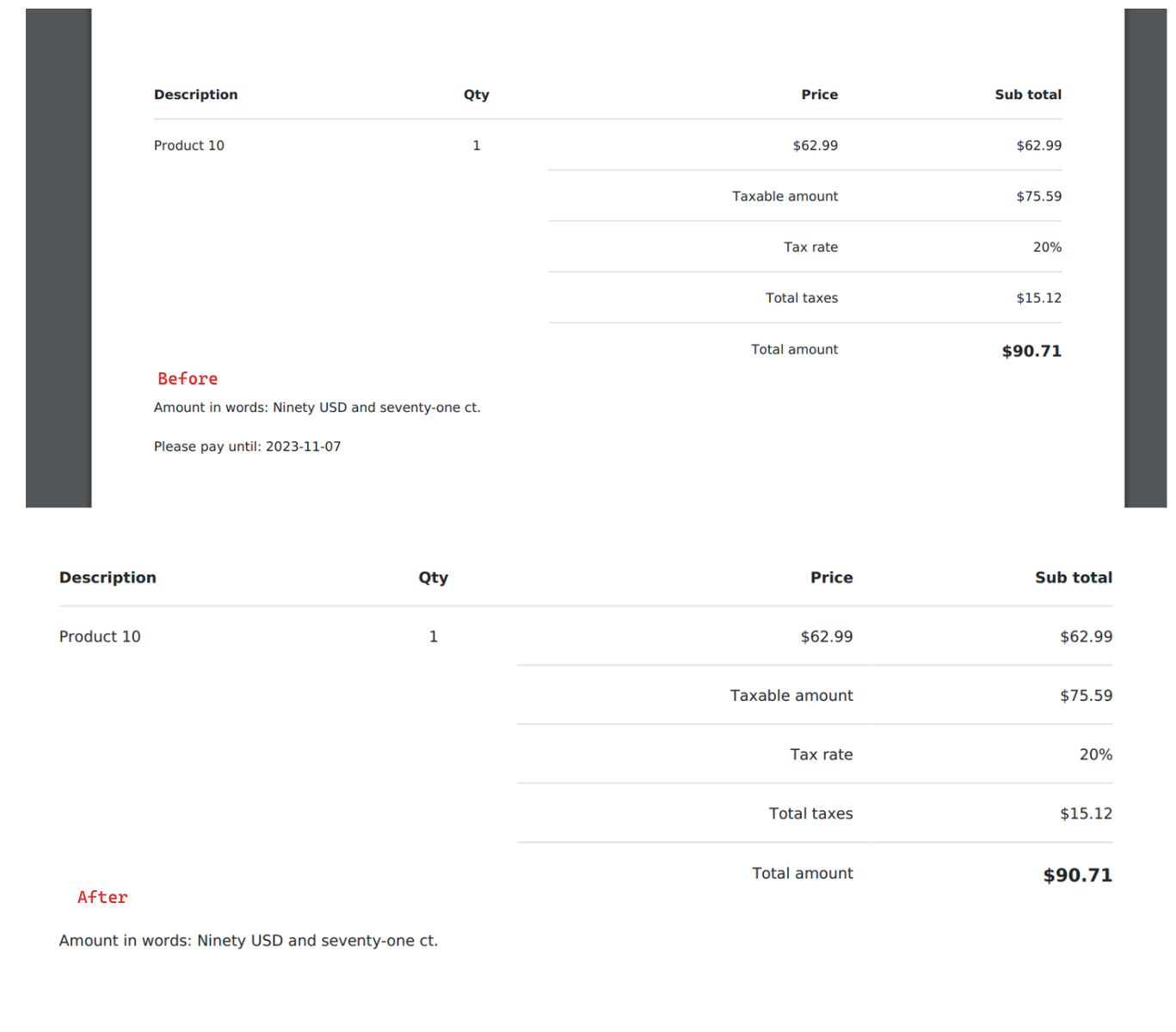
Task: Click the "Total taxes" label in the After invoice
Action: (810, 814)
